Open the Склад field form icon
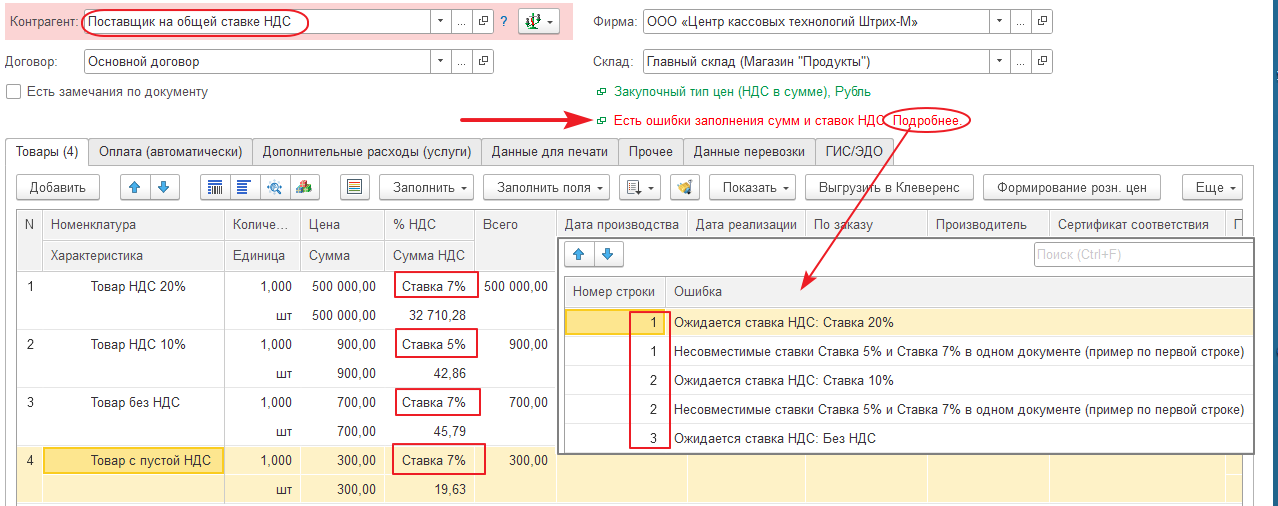The width and height of the screenshot is (1278, 506). [x=1042, y=62]
